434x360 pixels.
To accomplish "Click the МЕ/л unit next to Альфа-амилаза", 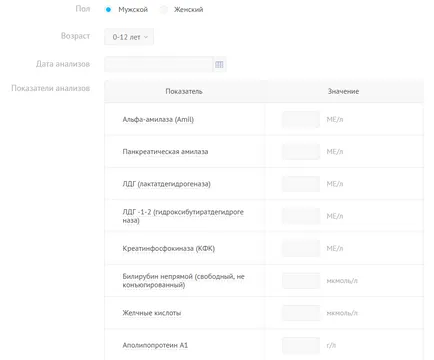I will coord(335,119).
